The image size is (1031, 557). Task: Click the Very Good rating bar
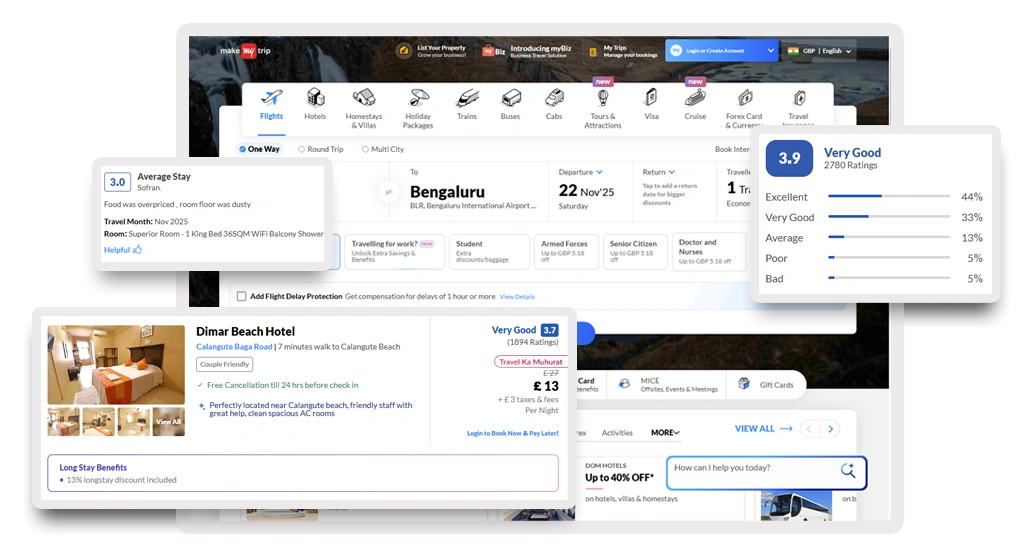click(889, 216)
